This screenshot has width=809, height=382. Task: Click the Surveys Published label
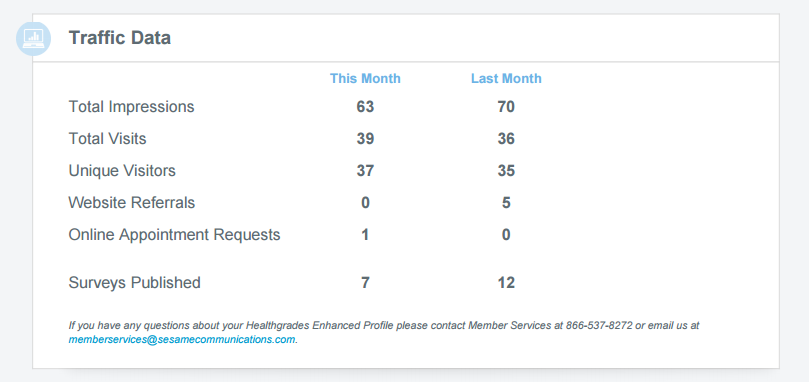(x=135, y=283)
